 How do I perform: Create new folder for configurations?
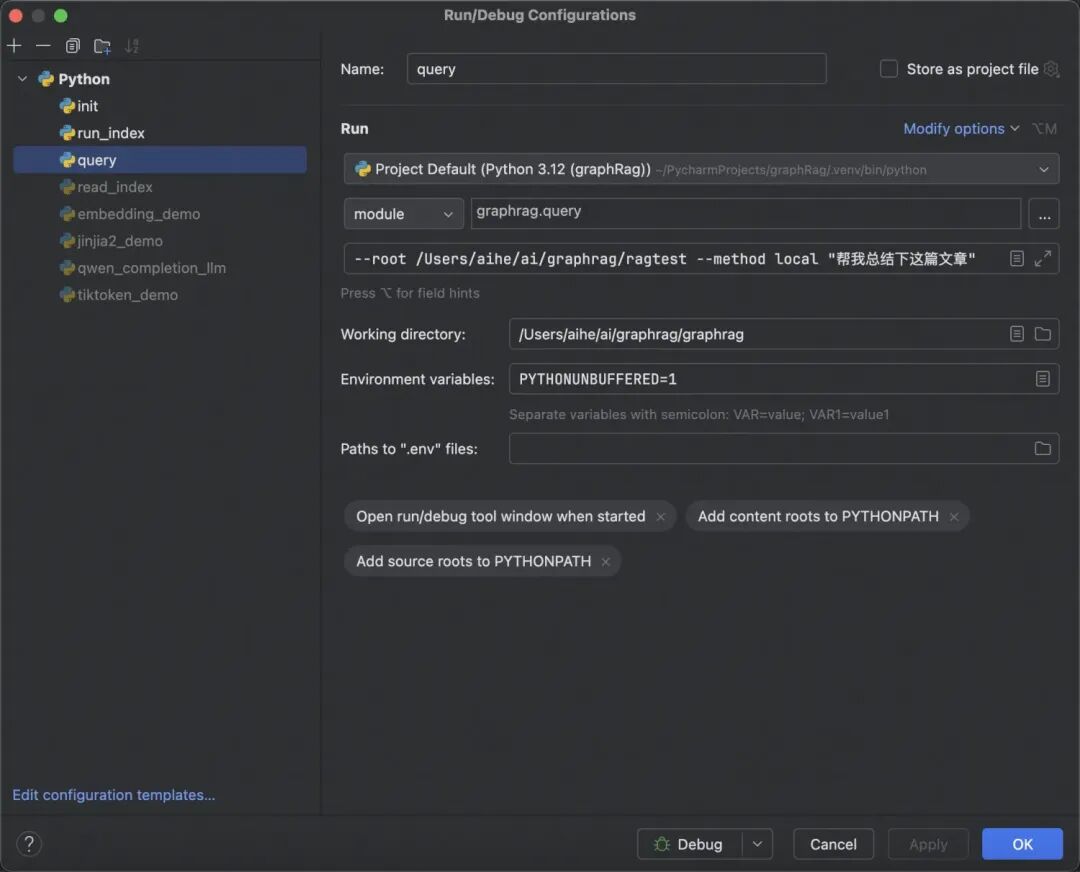click(102, 46)
